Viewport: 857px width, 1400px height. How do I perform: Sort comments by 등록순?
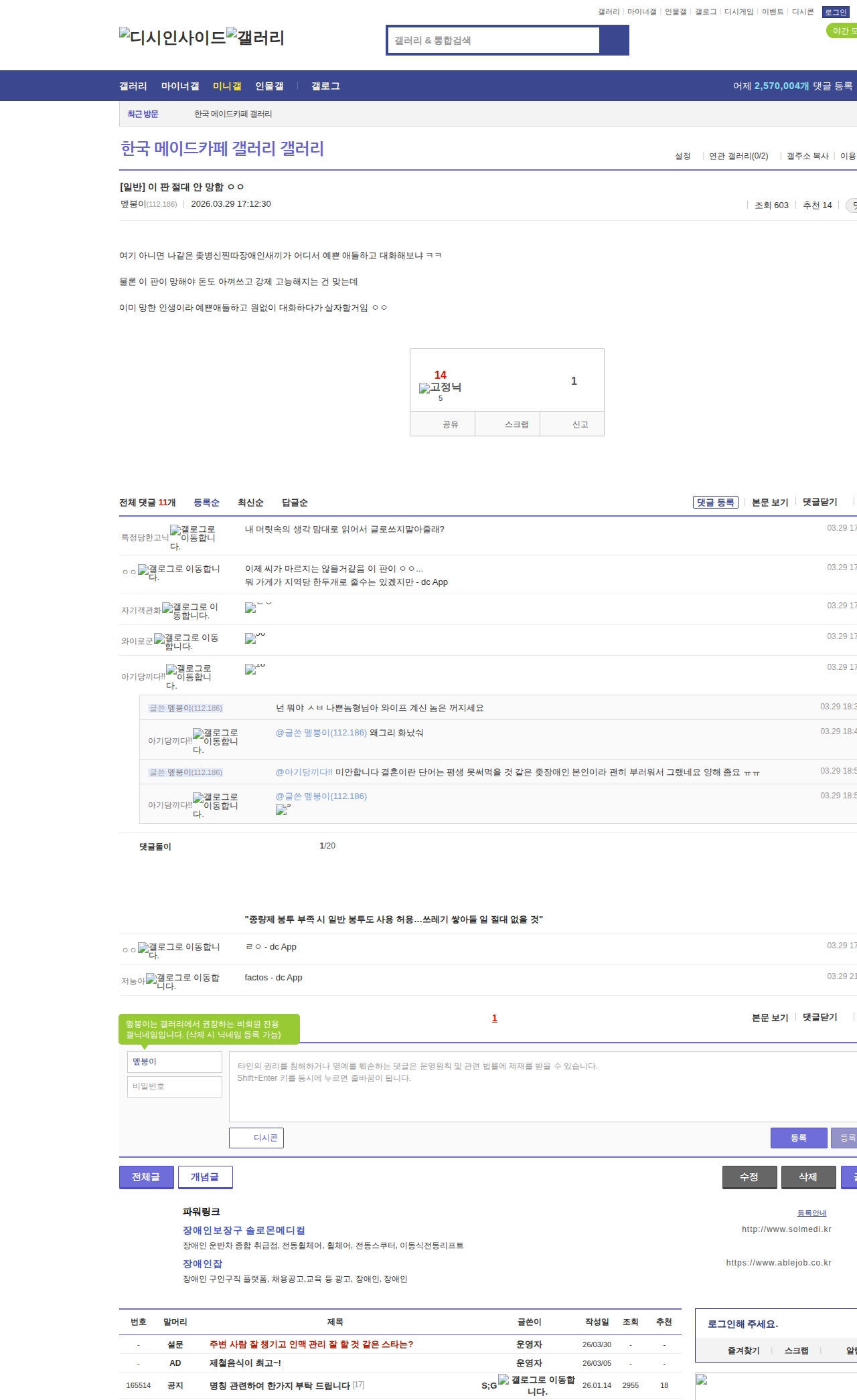[206, 503]
